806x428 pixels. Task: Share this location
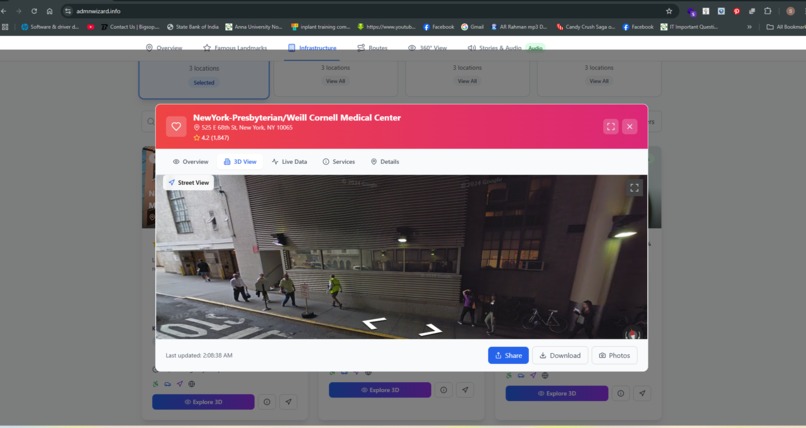[x=508, y=355]
